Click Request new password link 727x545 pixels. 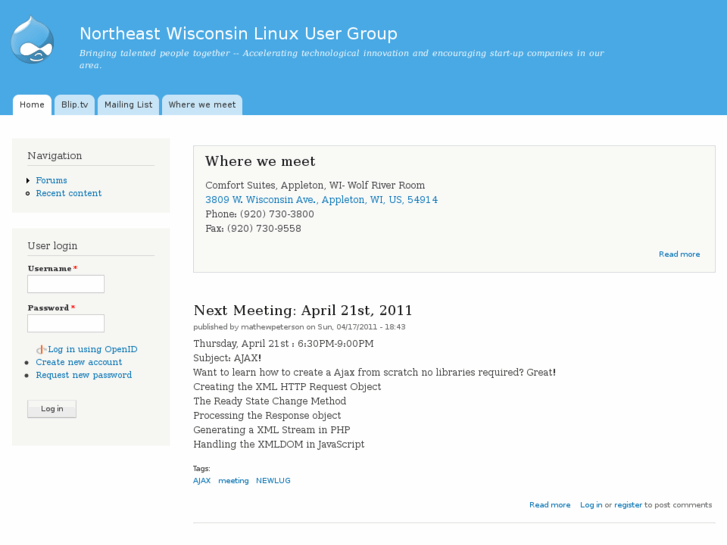point(84,376)
